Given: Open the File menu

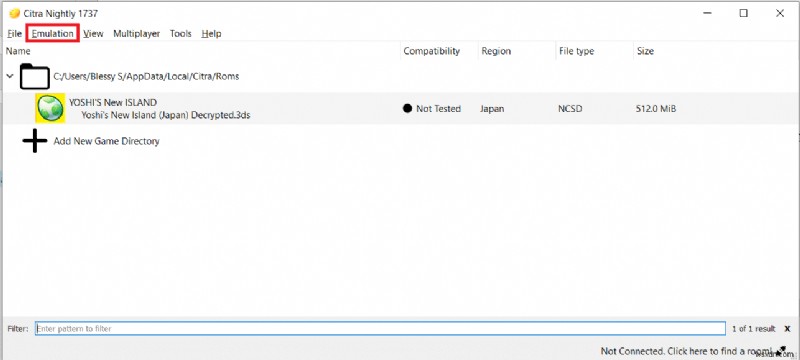Looking at the screenshot, I should tap(14, 34).
